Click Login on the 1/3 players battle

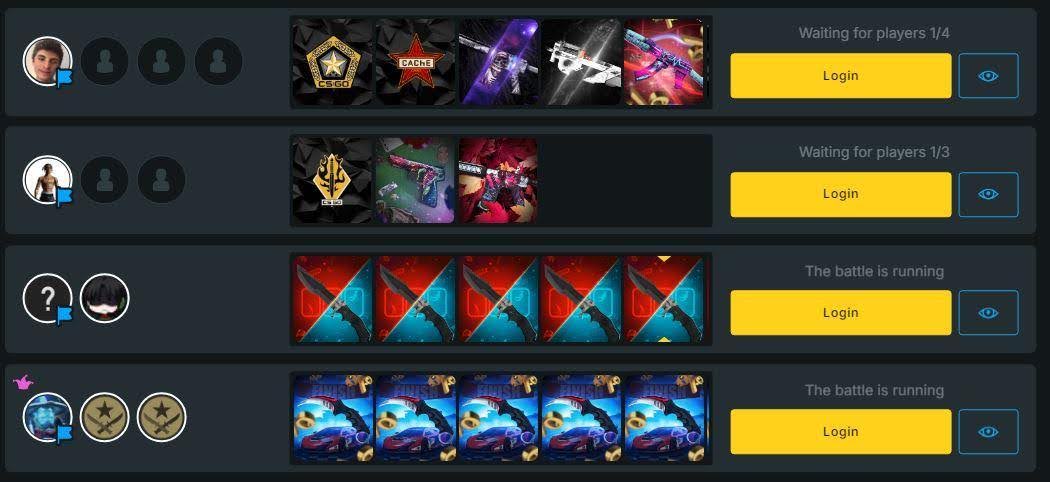(x=840, y=194)
